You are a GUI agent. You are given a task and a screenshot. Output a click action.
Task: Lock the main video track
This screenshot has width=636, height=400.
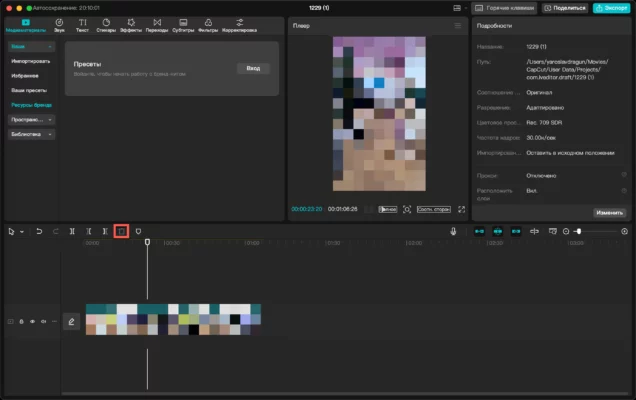21,321
